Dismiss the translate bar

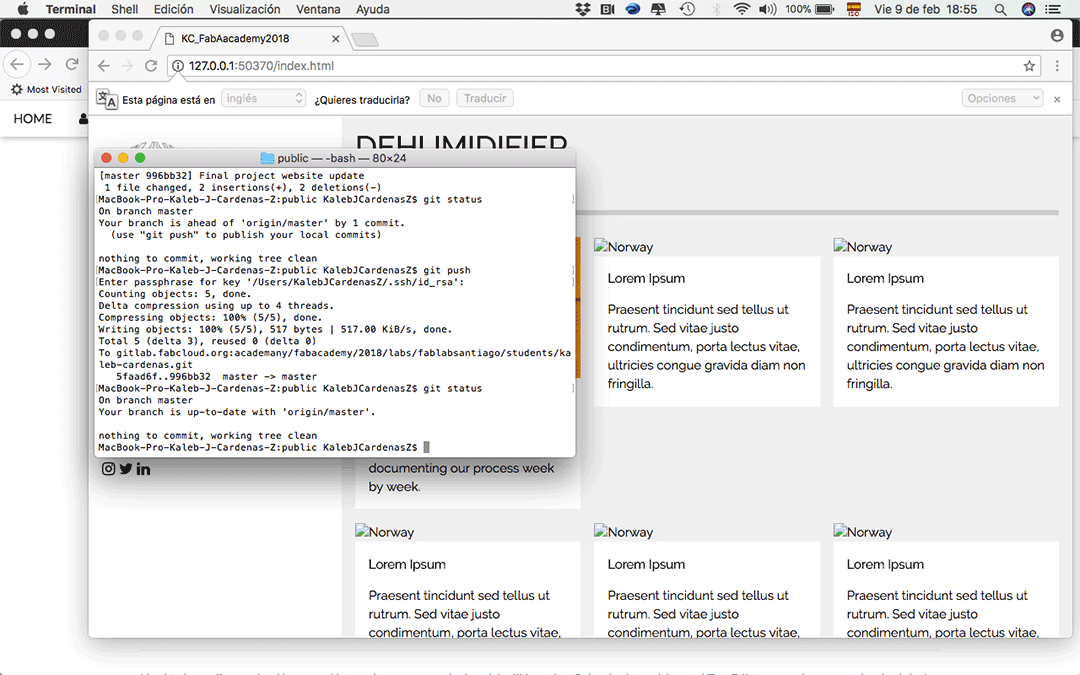pyautogui.click(x=1057, y=99)
